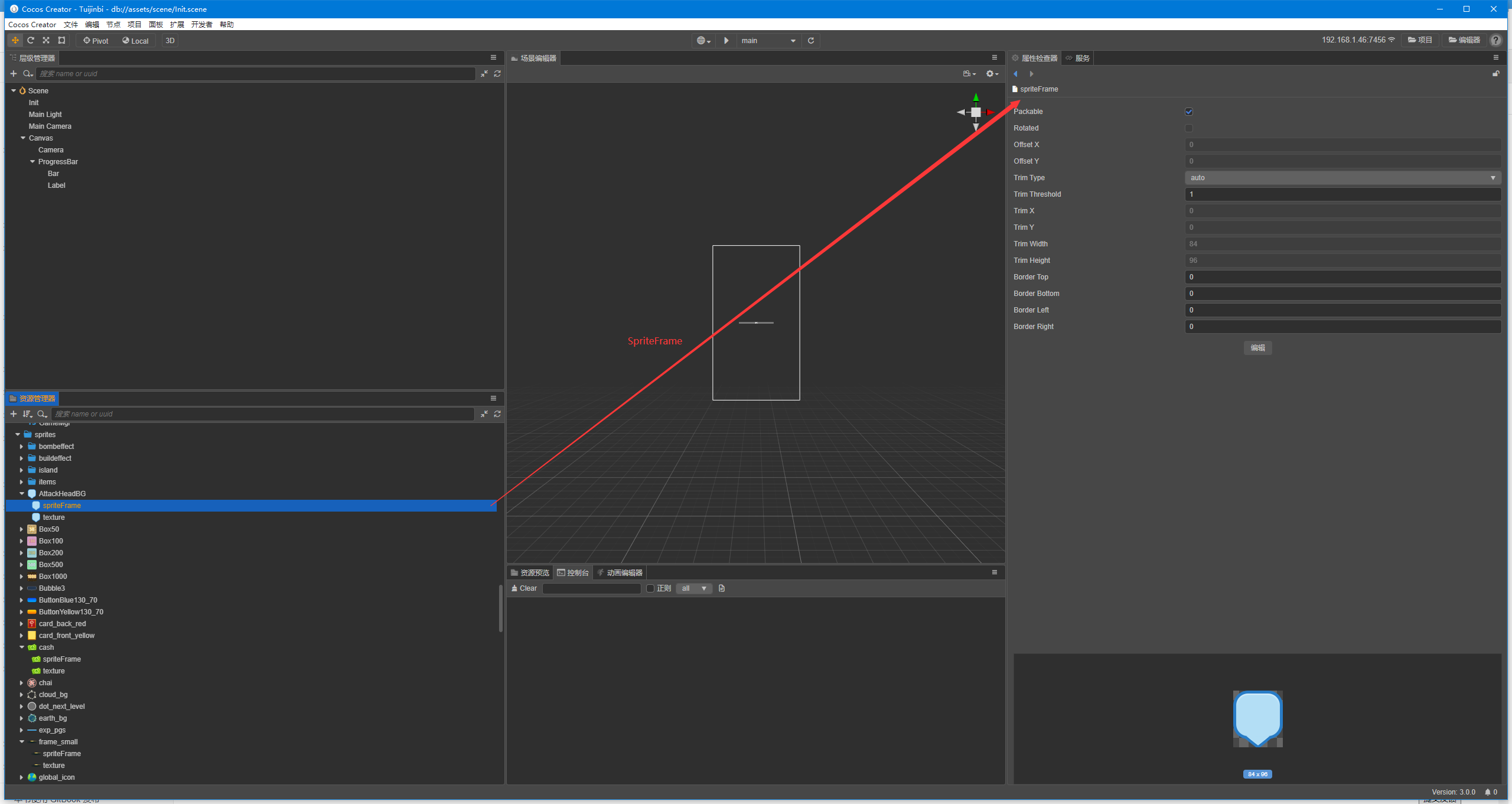Viewport: 1512px width, 804px height.
Task: Click add node plus icon in hierarchy
Action: click(14, 73)
